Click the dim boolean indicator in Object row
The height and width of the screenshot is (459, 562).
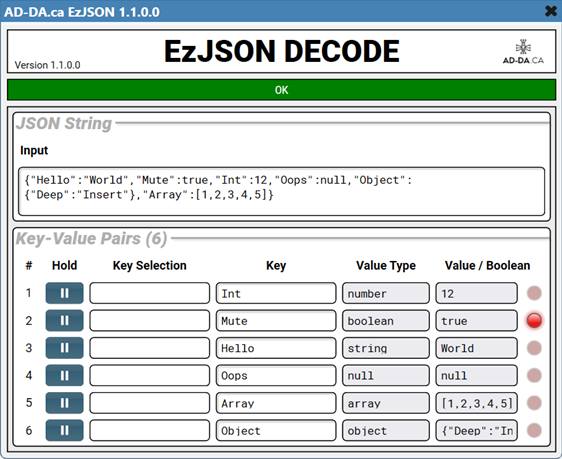[x=534, y=430]
